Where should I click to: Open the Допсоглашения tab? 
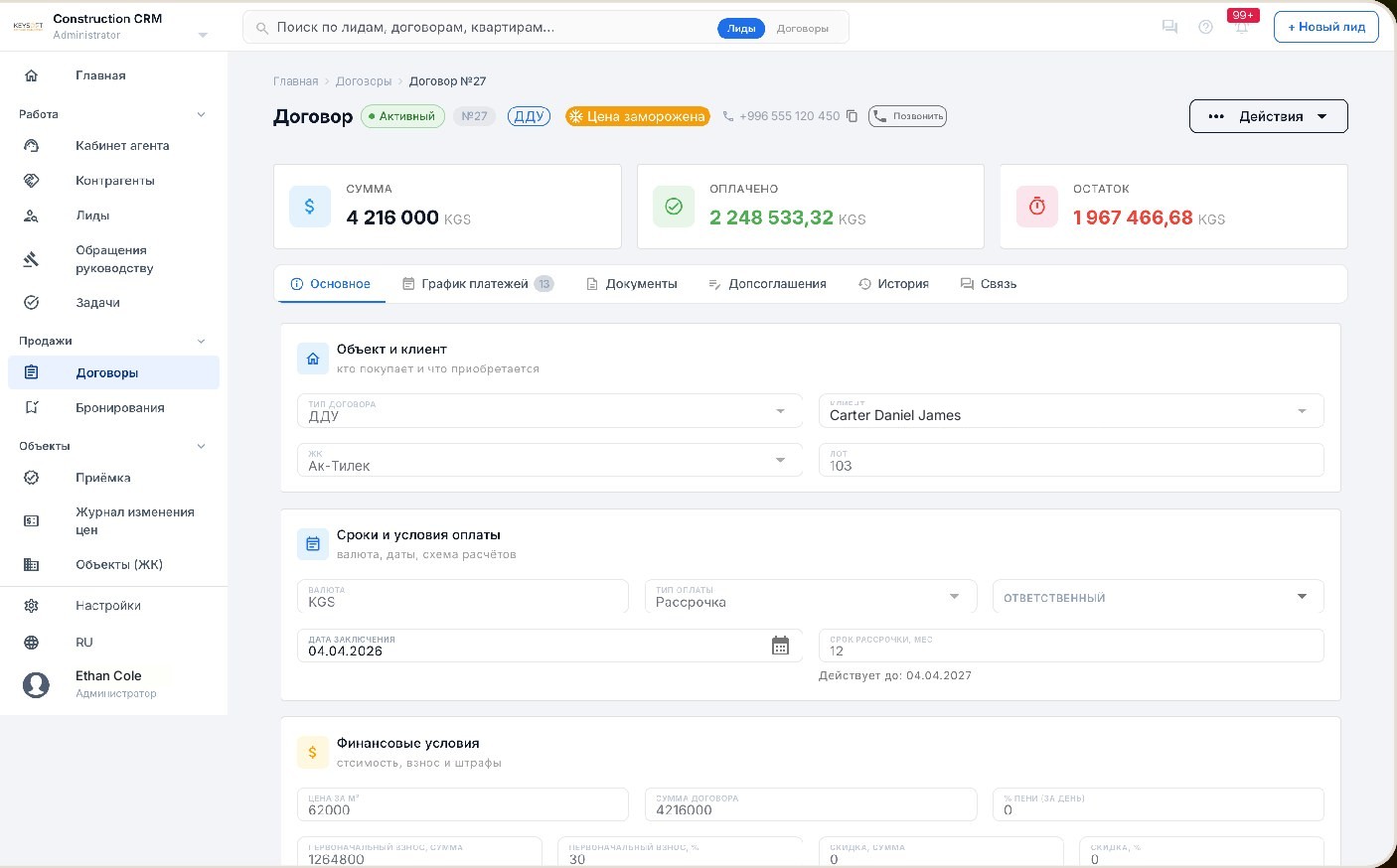767,284
